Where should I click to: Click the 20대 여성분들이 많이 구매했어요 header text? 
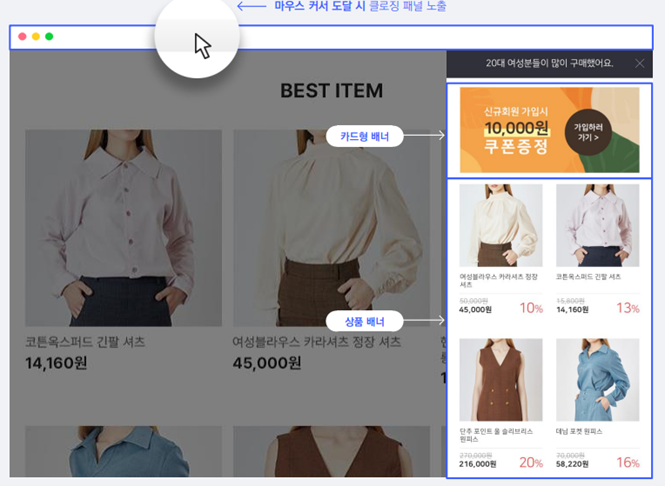click(x=550, y=64)
